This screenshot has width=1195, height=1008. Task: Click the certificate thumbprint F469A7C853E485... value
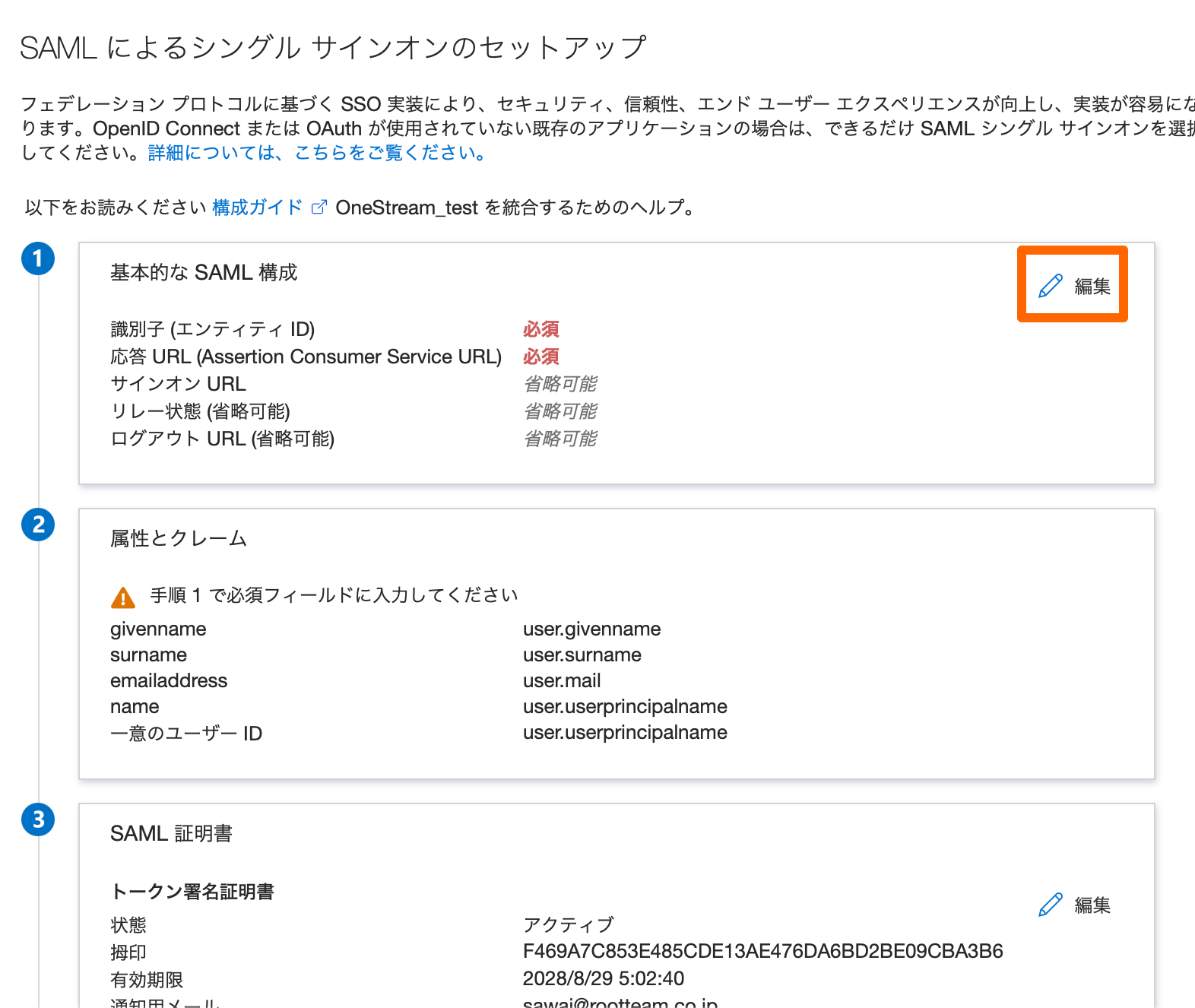click(x=763, y=952)
